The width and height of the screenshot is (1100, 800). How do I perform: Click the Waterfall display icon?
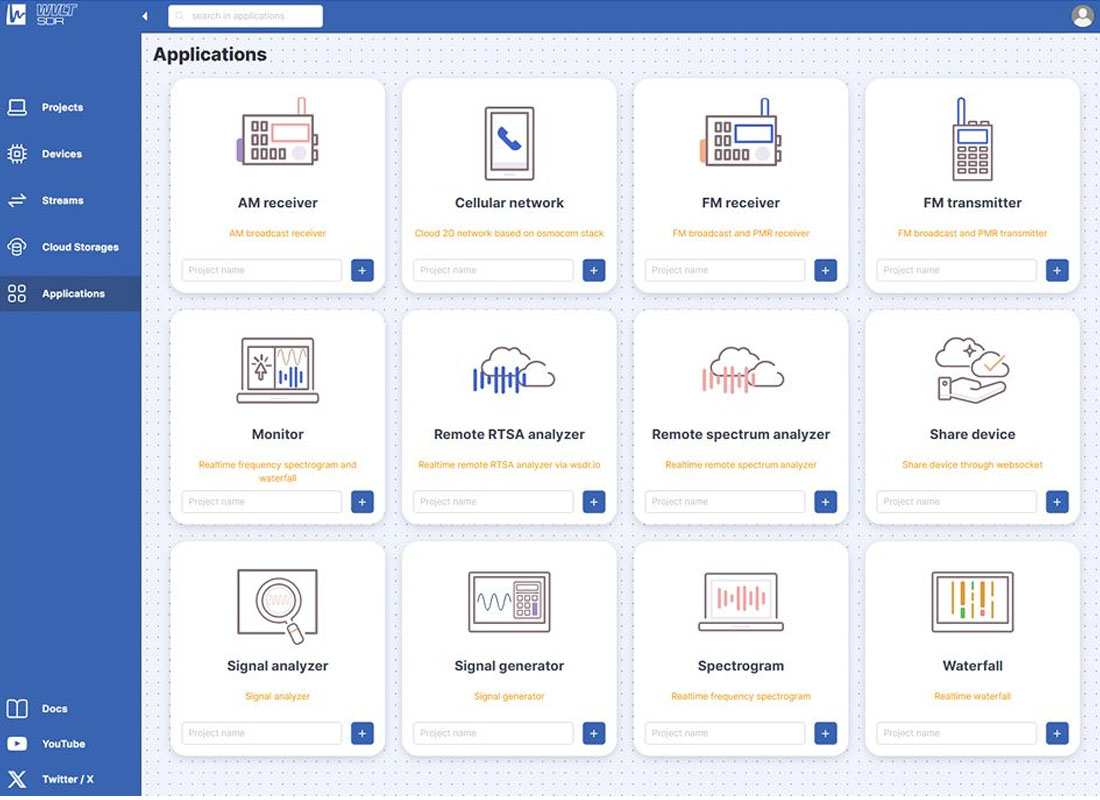(972, 602)
